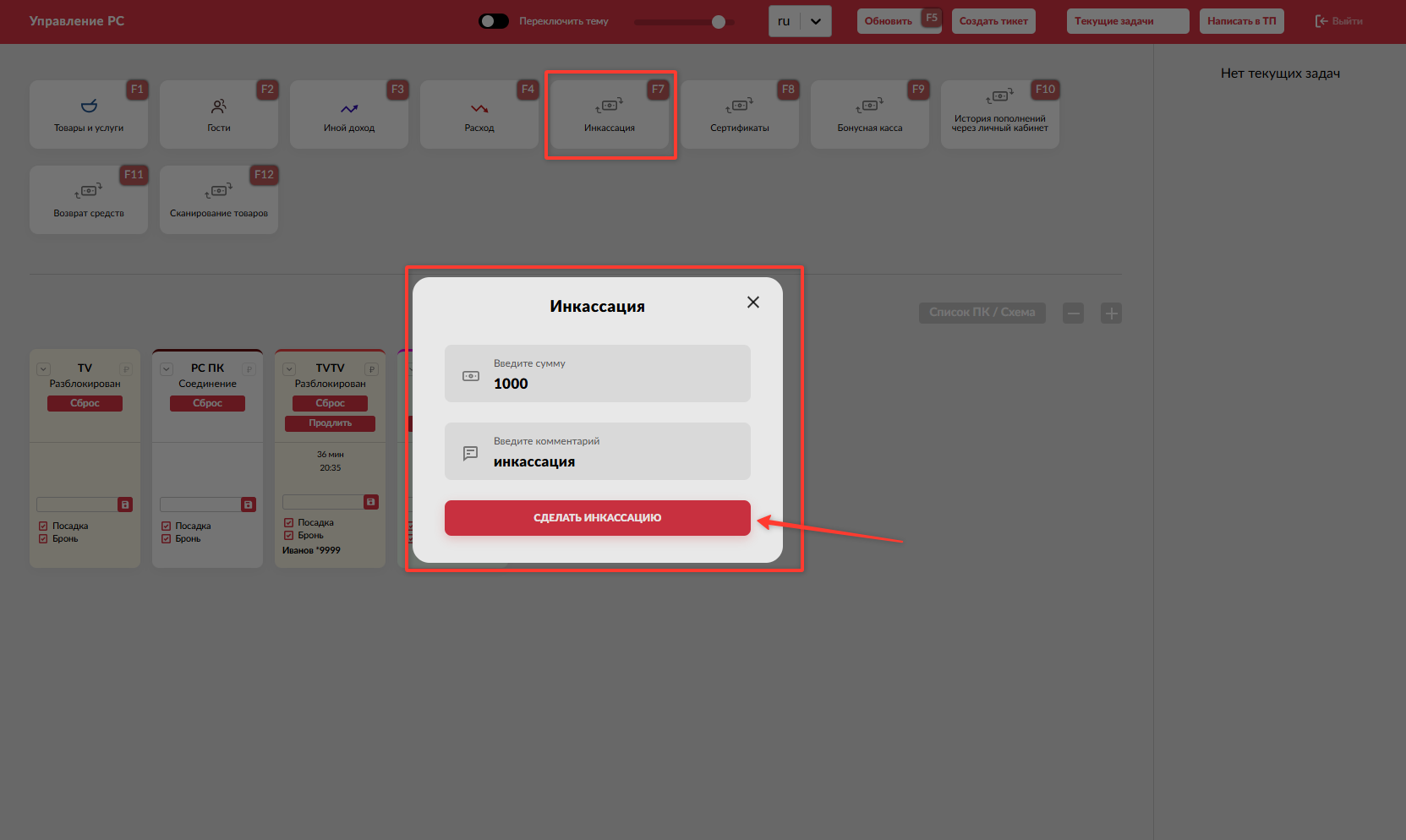The image size is (1406, 840).
Task: Click the Написать в ТП button
Action: [1242, 21]
